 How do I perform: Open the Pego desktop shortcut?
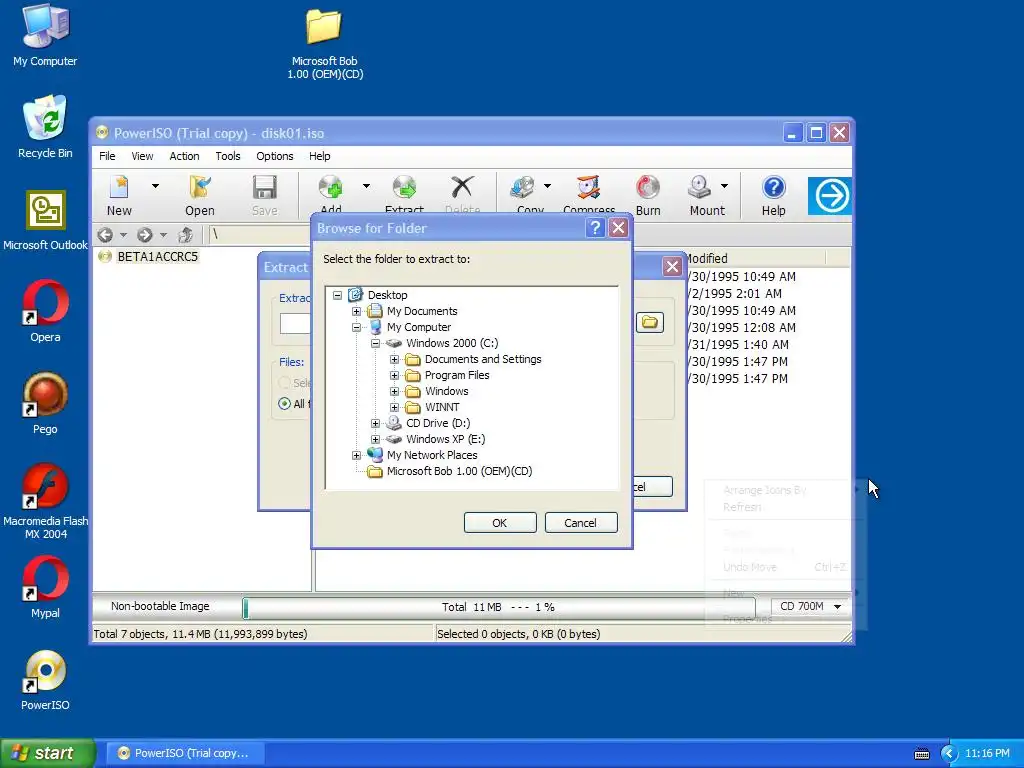pos(45,403)
